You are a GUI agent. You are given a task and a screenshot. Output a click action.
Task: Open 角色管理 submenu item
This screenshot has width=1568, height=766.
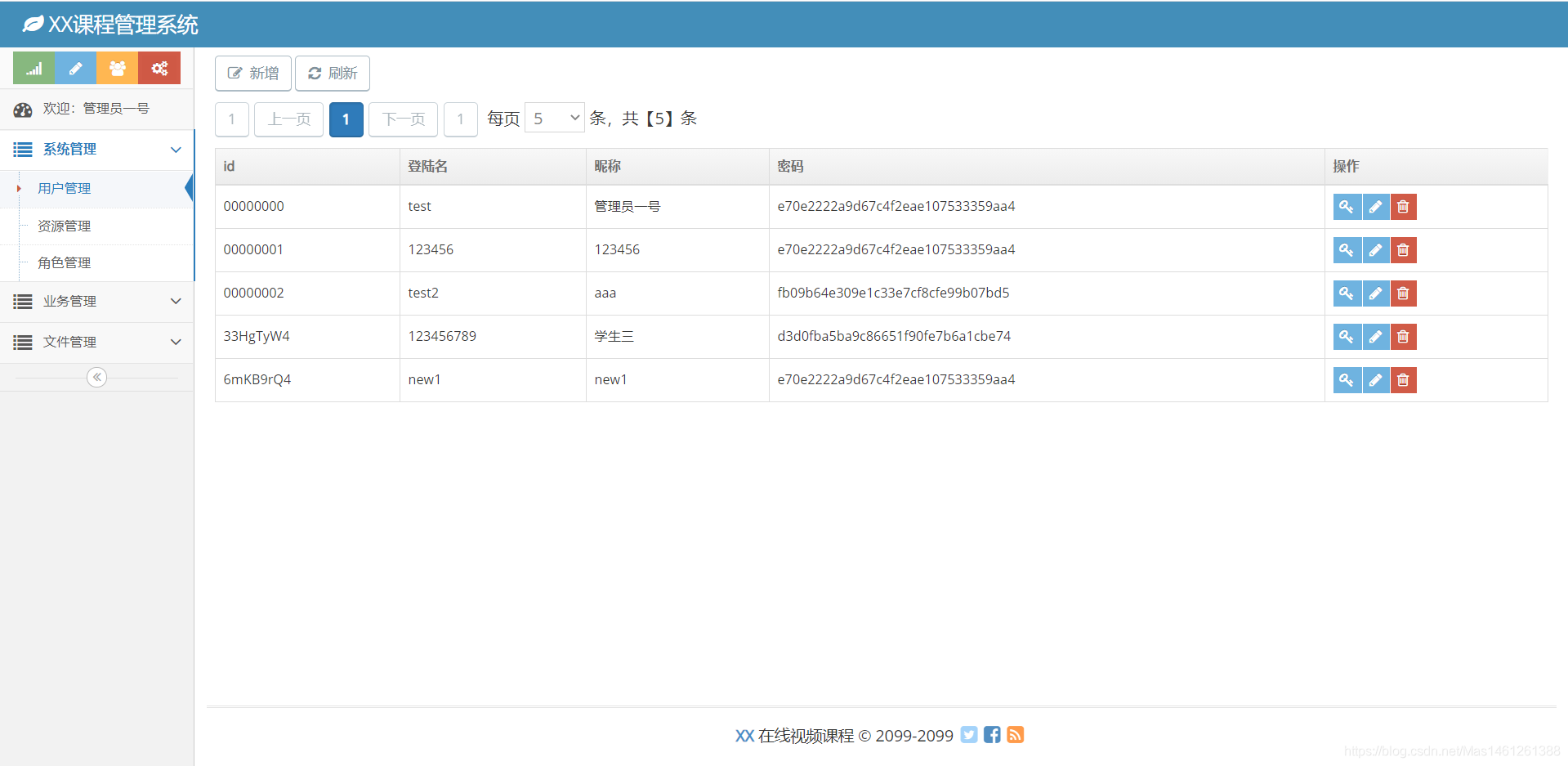click(x=65, y=263)
